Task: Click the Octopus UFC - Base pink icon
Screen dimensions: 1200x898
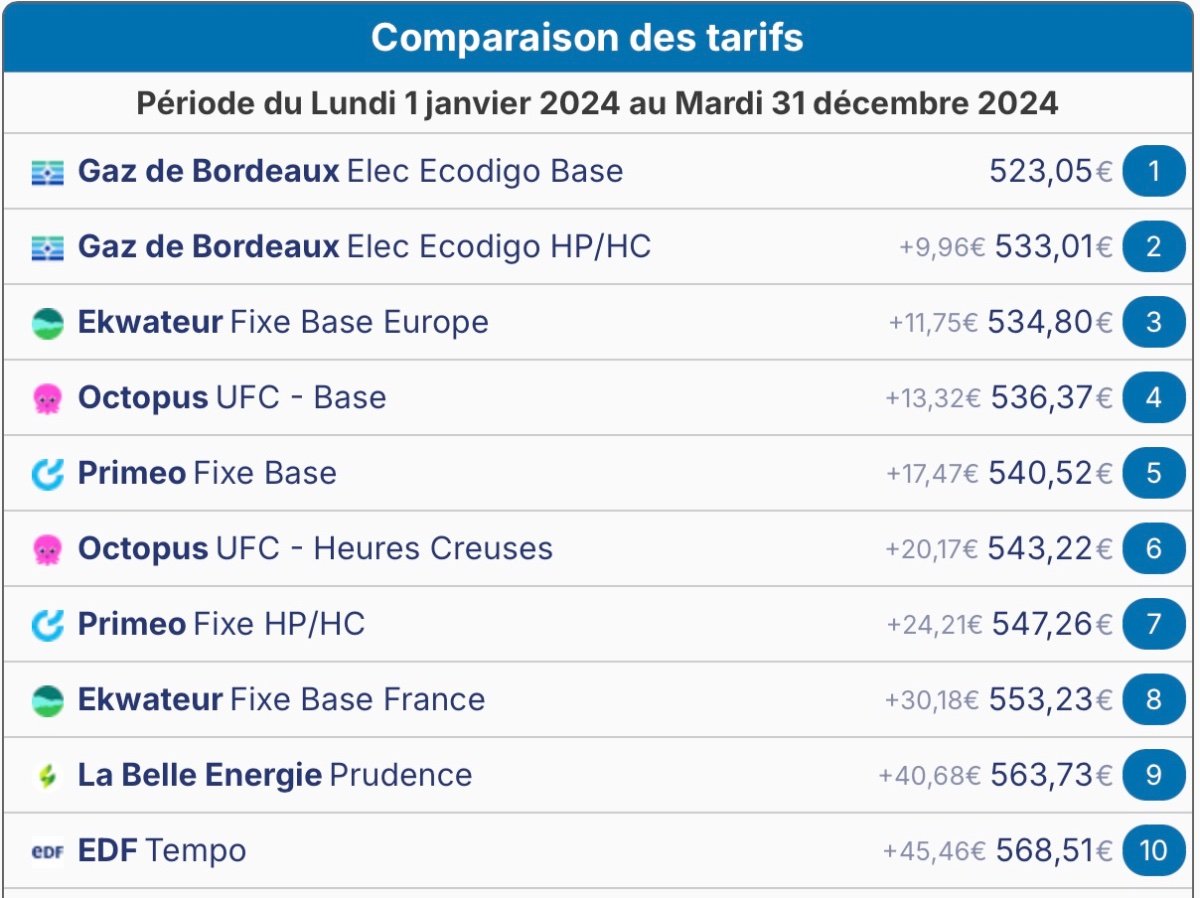Action: (47, 398)
